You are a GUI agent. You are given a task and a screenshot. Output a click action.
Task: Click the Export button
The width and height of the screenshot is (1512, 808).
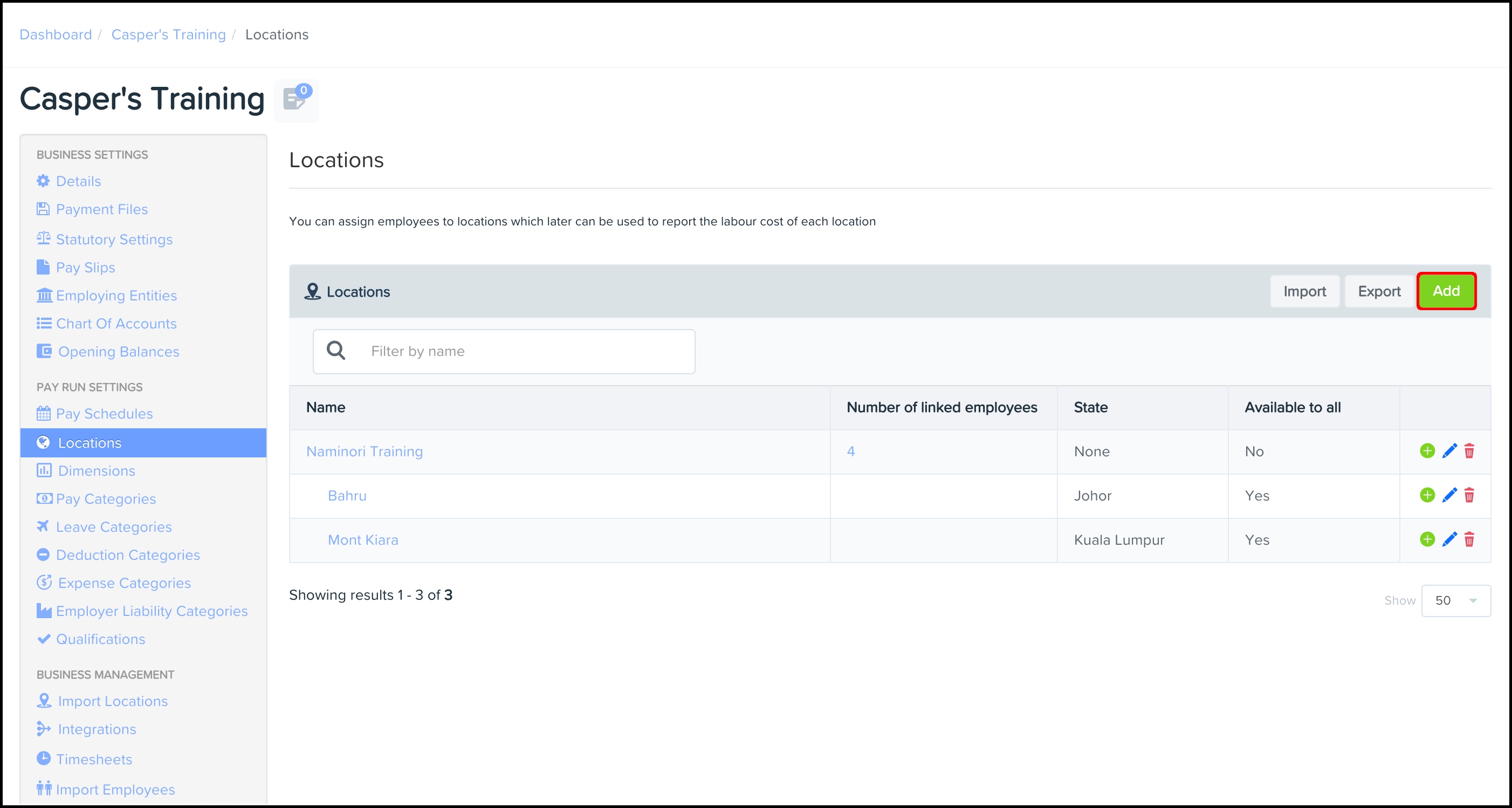click(x=1379, y=291)
